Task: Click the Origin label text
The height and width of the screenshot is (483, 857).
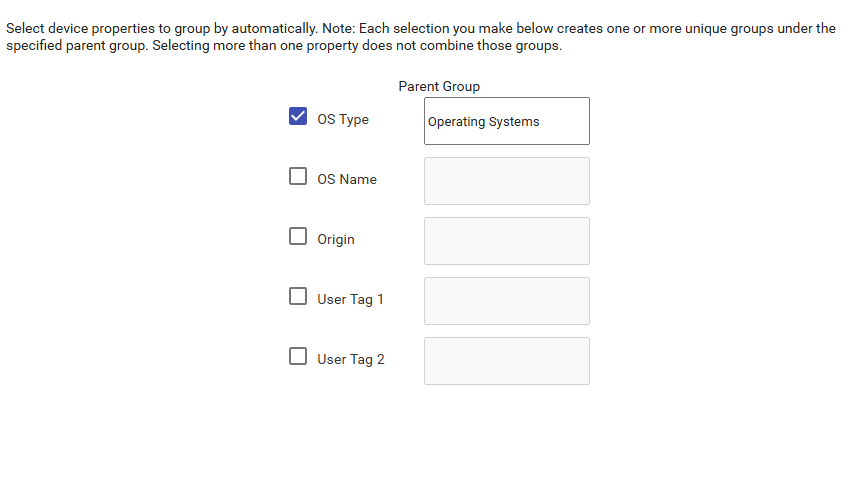Action: [x=336, y=240]
